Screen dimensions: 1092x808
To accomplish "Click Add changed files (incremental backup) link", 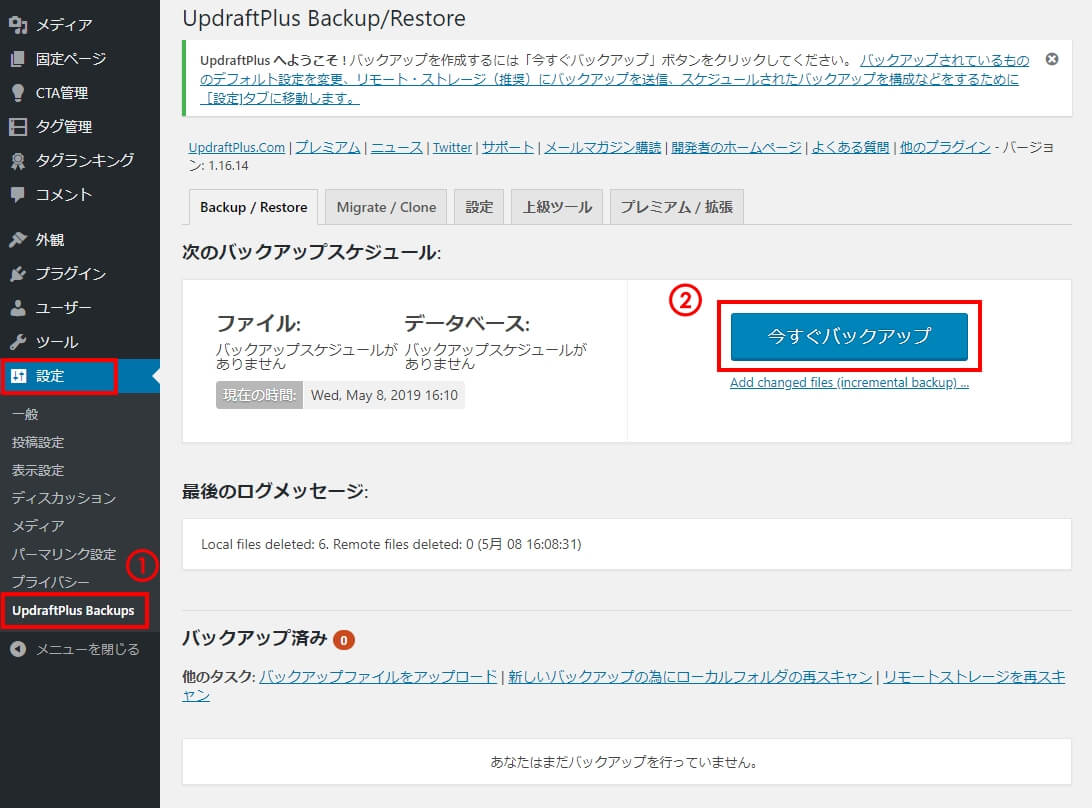I will (x=849, y=382).
